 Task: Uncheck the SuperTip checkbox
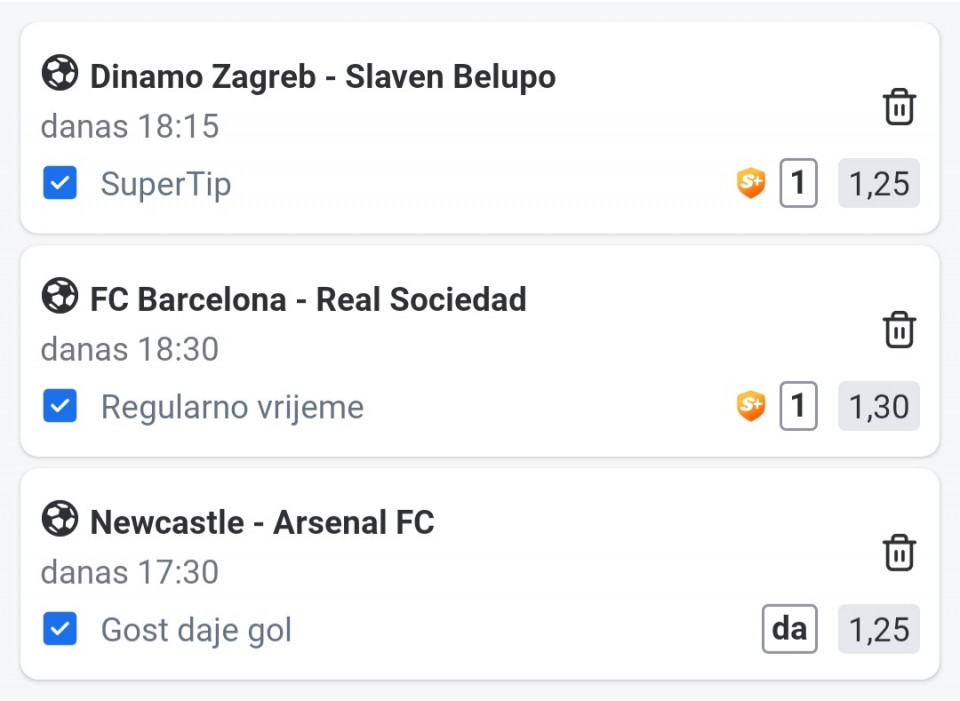(x=60, y=184)
